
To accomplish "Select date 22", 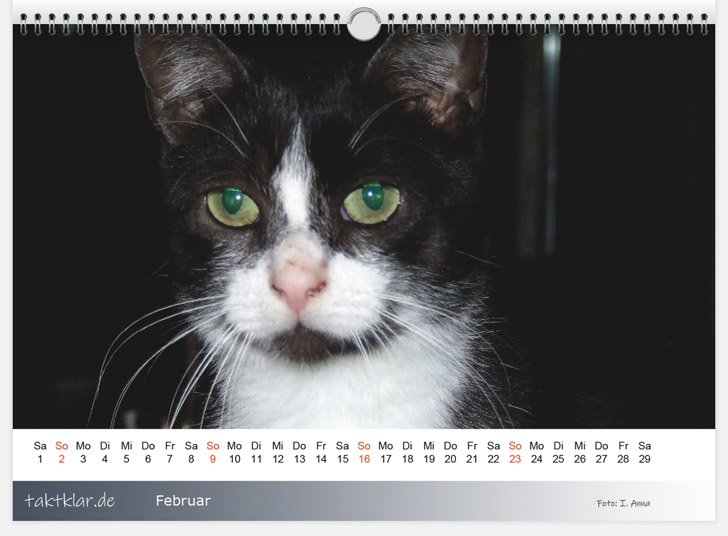I will [494, 459].
